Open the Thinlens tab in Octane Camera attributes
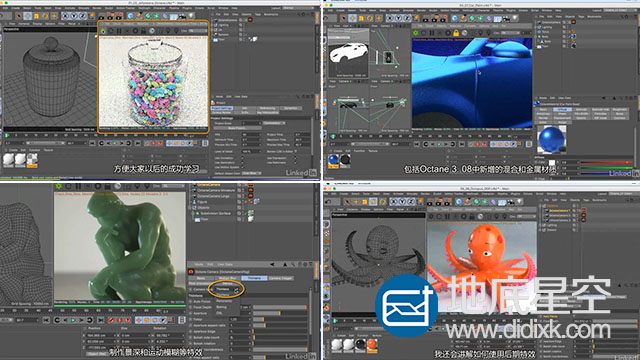This screenshot has height=360, width=640. click(x=254, y=278)
